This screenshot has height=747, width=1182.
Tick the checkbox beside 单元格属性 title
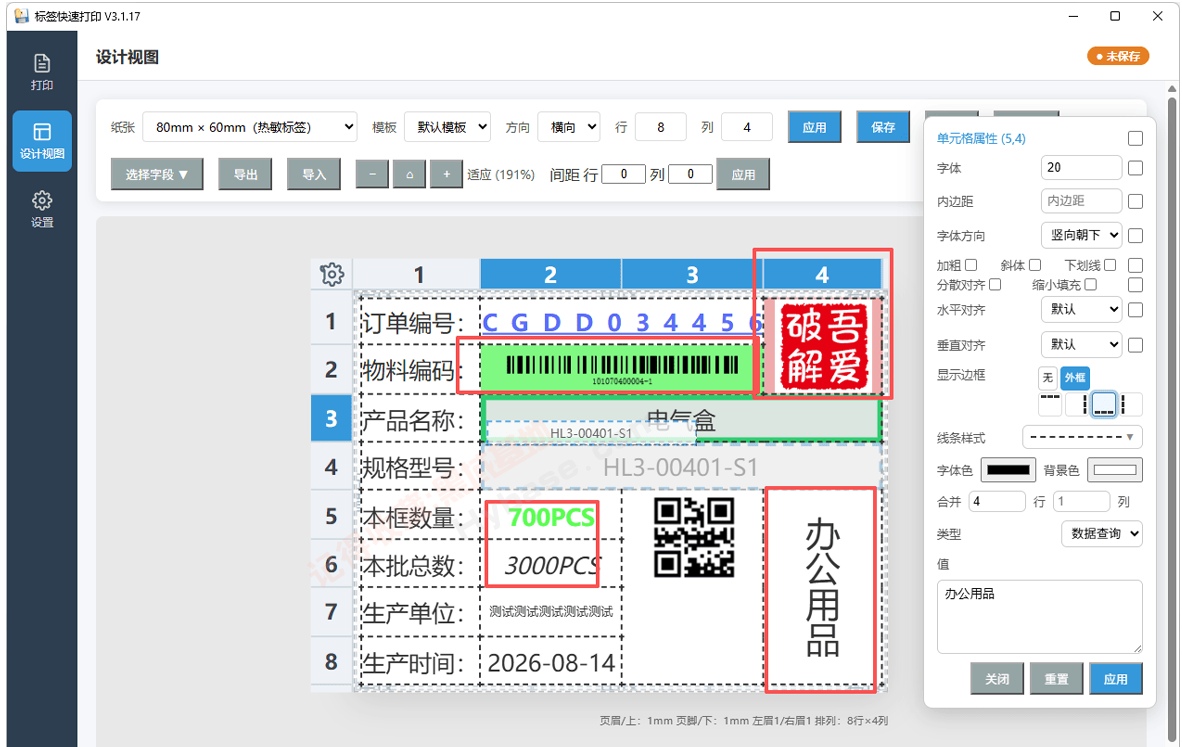tap(1135, 139)
